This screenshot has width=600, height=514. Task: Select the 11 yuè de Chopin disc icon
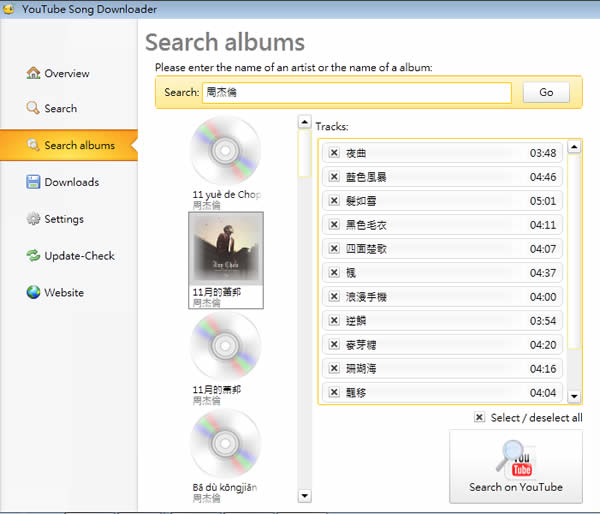point(225,150)
